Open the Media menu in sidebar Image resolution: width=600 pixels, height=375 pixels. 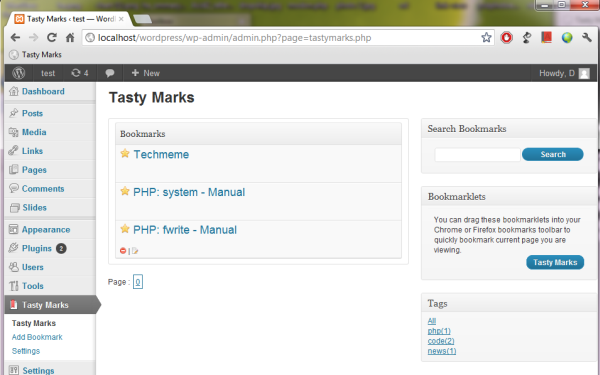34,132
